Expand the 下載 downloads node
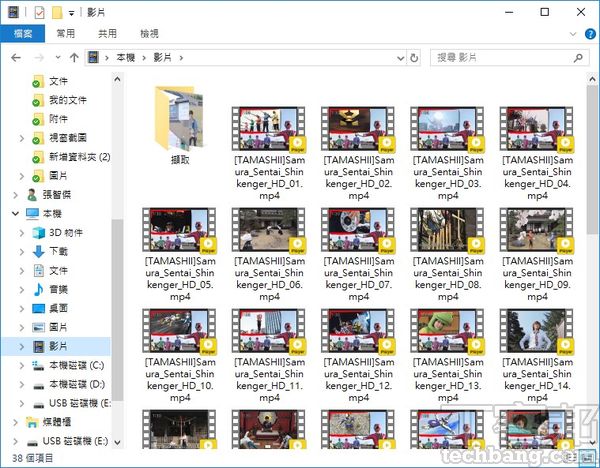Image resolution: width=600 pixels, height=468 pixels. click(22, 252)
